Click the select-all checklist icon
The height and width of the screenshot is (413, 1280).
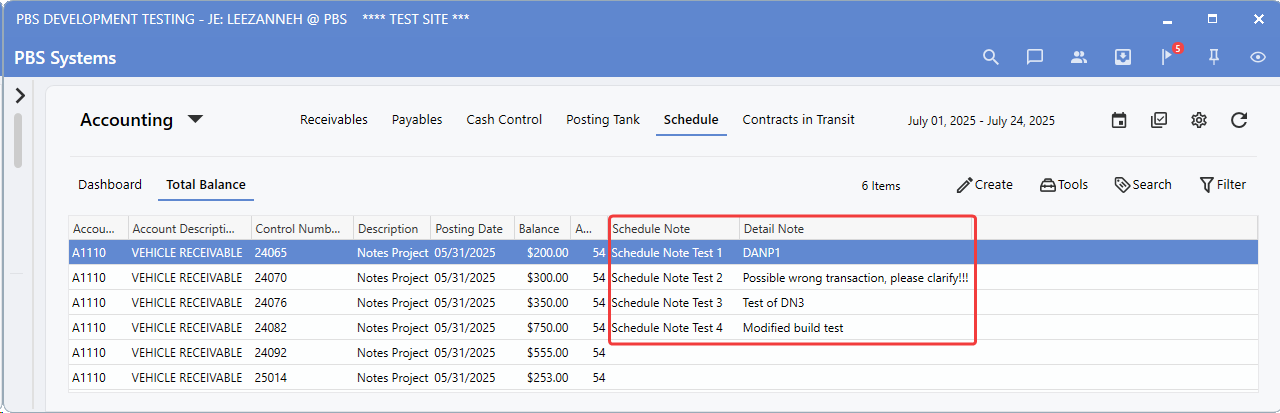pos(1159,120)
